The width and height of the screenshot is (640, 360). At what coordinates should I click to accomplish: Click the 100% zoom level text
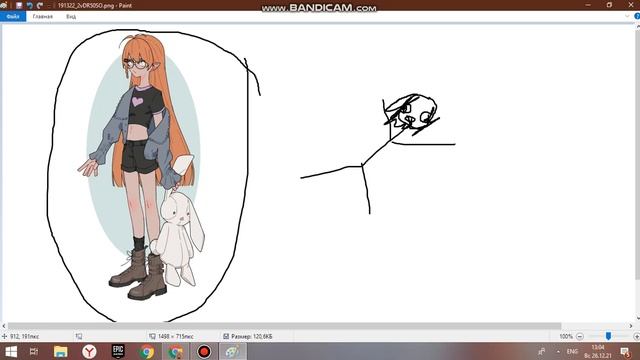(x=566, y=336)
